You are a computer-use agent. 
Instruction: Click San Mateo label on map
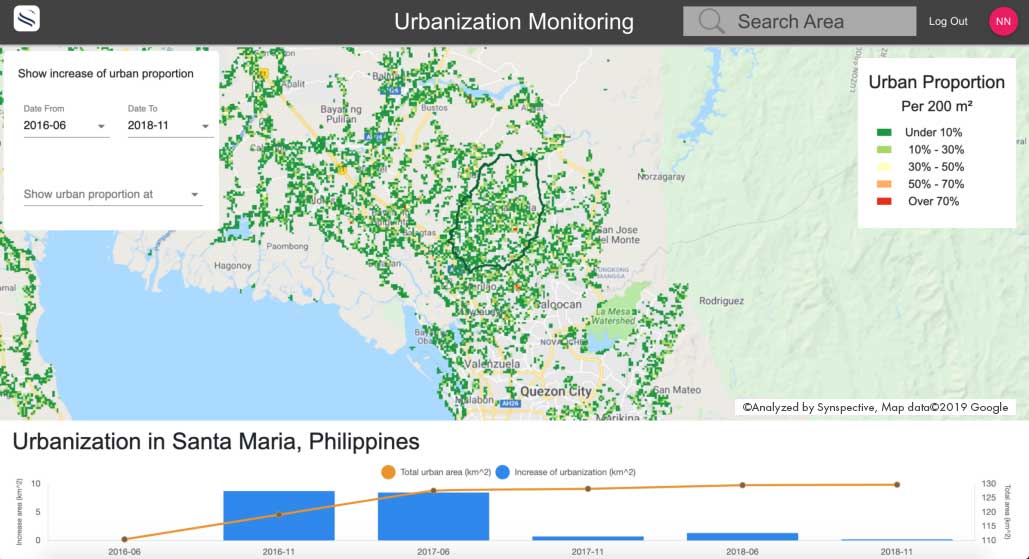pyautogui.click(x=677, y=390)
